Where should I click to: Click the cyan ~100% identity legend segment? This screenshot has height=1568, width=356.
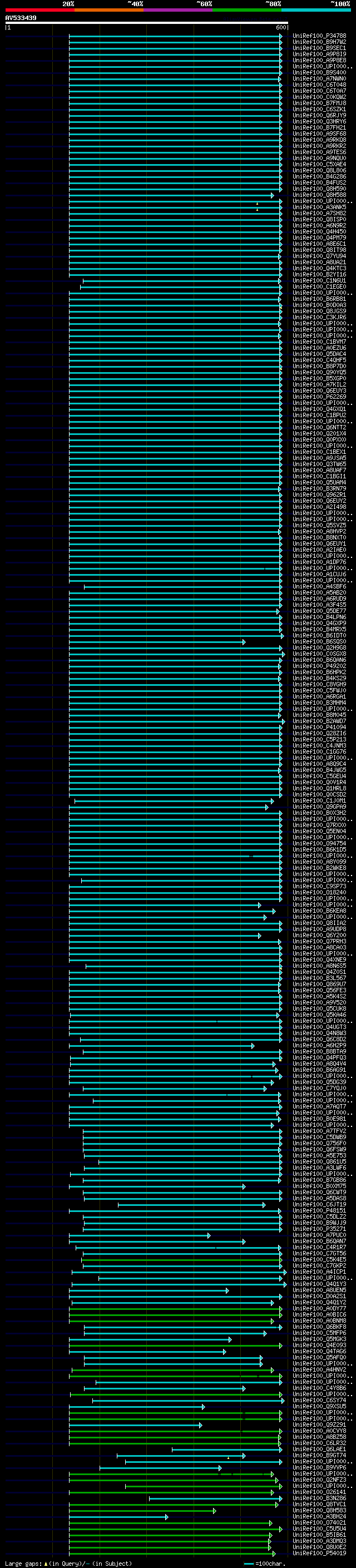(x=317, y=10)
